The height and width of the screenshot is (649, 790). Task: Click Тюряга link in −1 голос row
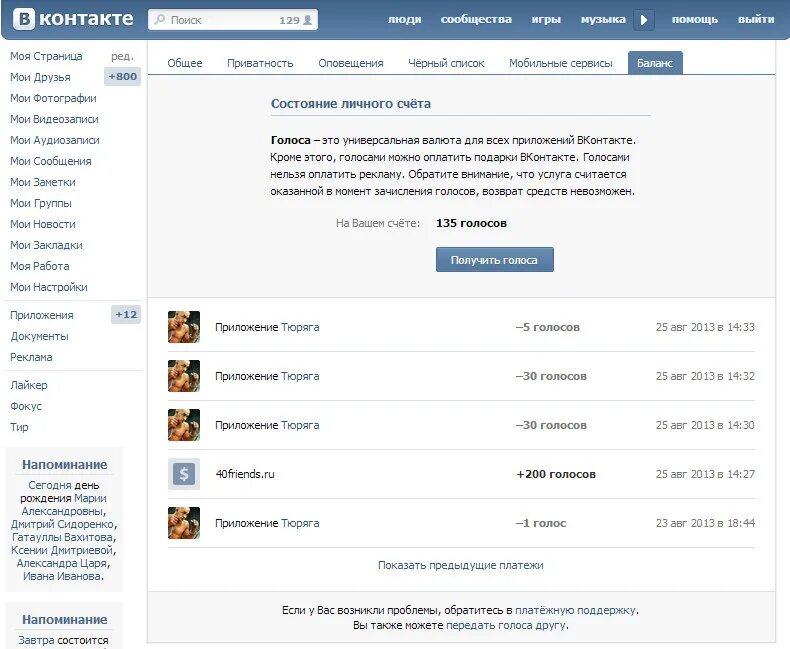[x=300, y=523]
